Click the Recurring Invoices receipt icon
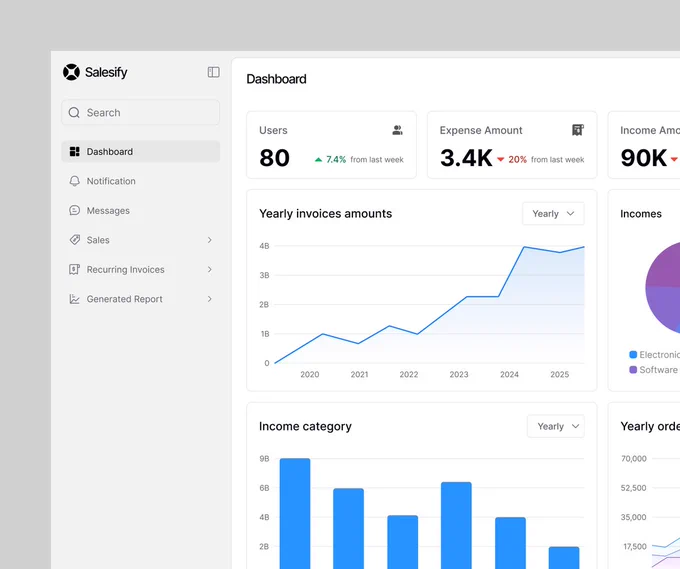Image resolution: width=680 pixels, height=569 pixels. (75, 269)
